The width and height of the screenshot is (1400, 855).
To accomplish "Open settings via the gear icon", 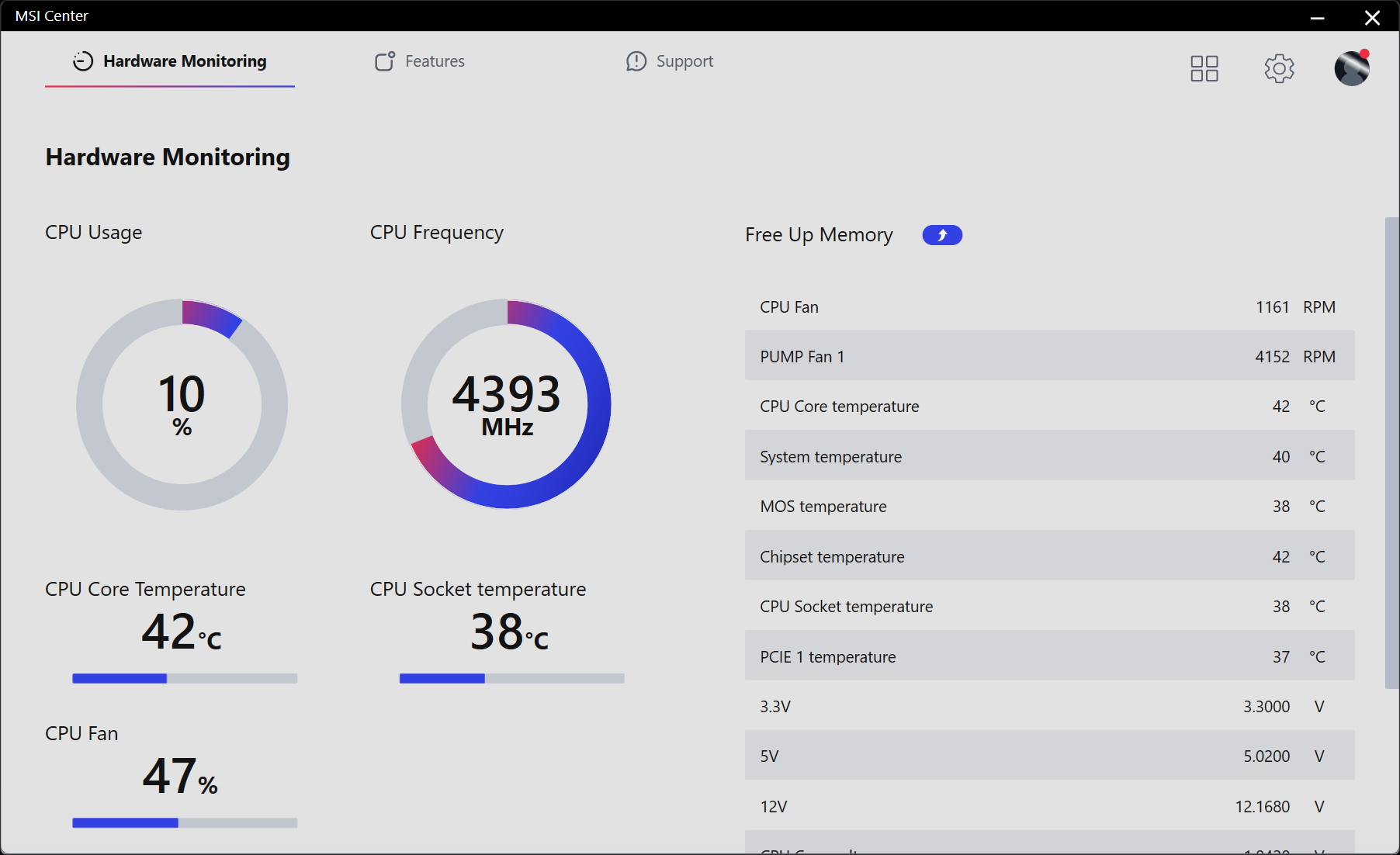I will point(1279,68).
